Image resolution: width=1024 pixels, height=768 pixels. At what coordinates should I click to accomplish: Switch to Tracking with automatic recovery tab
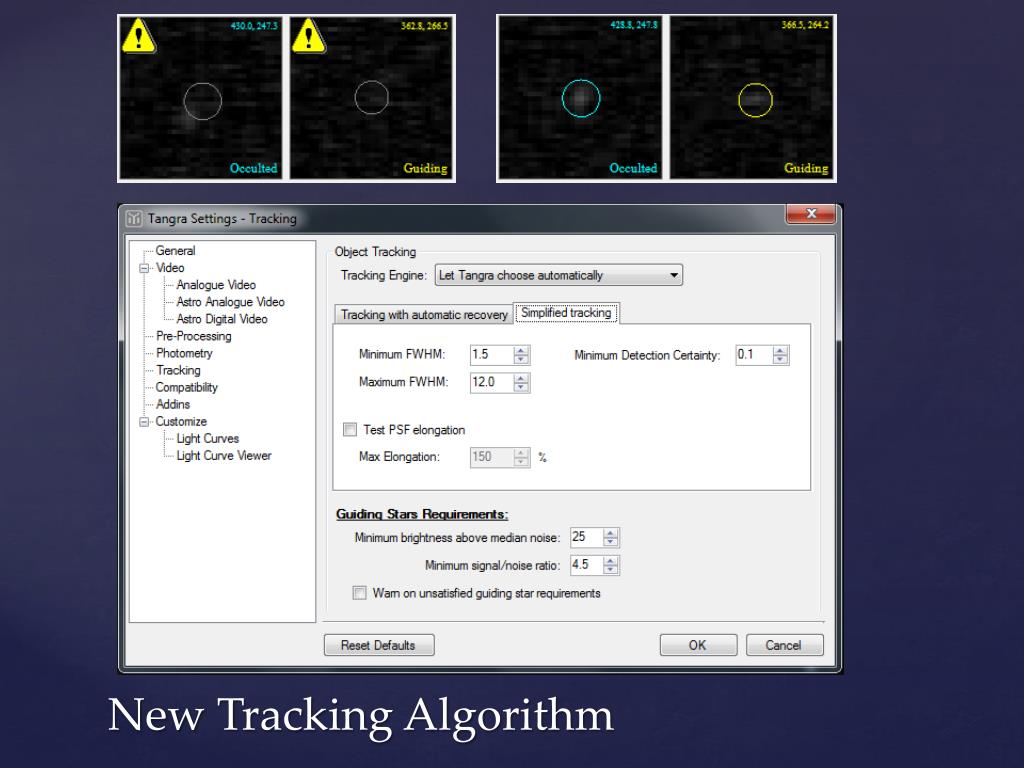424,315
